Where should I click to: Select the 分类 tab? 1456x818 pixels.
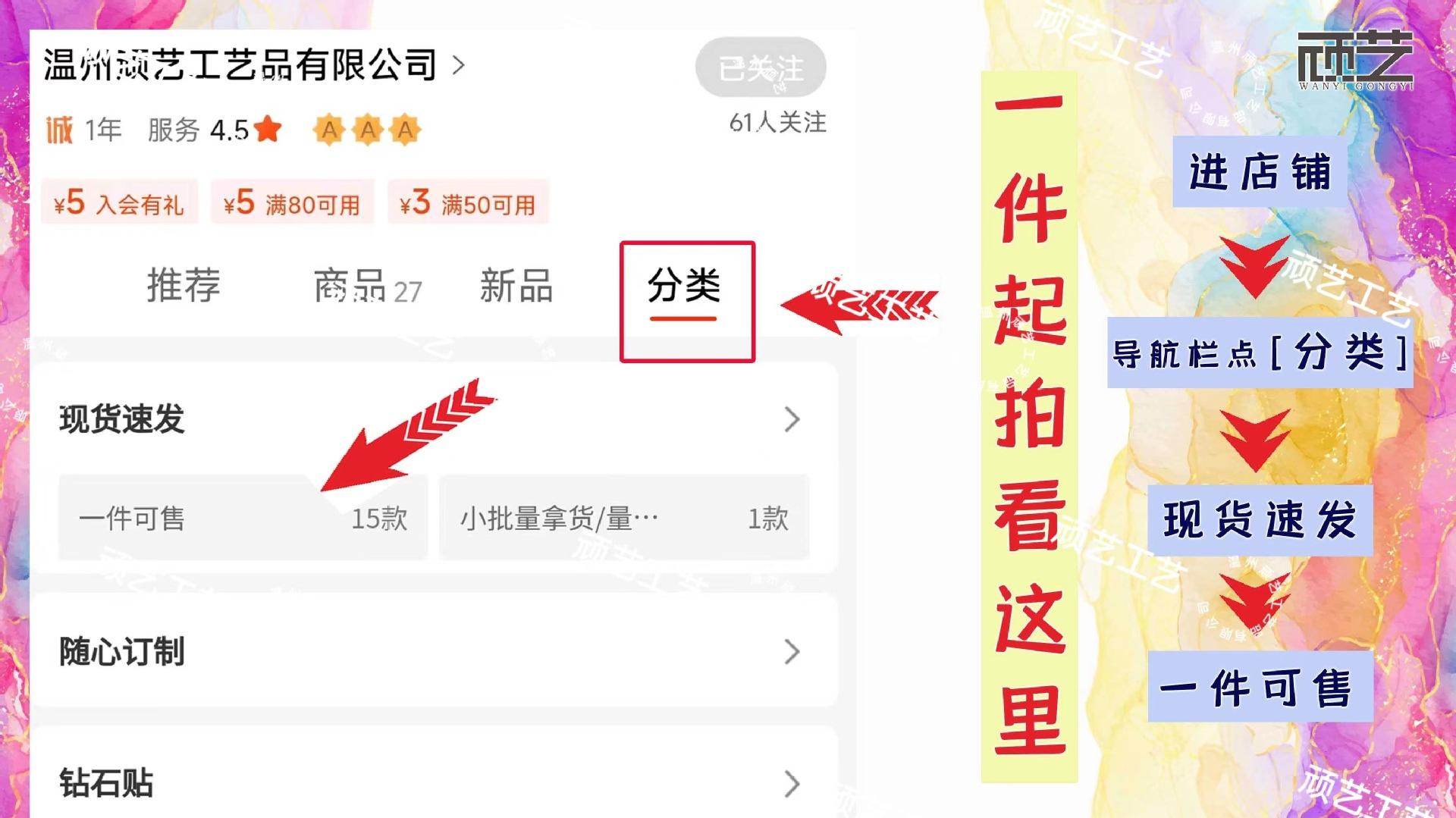point(683,286)
